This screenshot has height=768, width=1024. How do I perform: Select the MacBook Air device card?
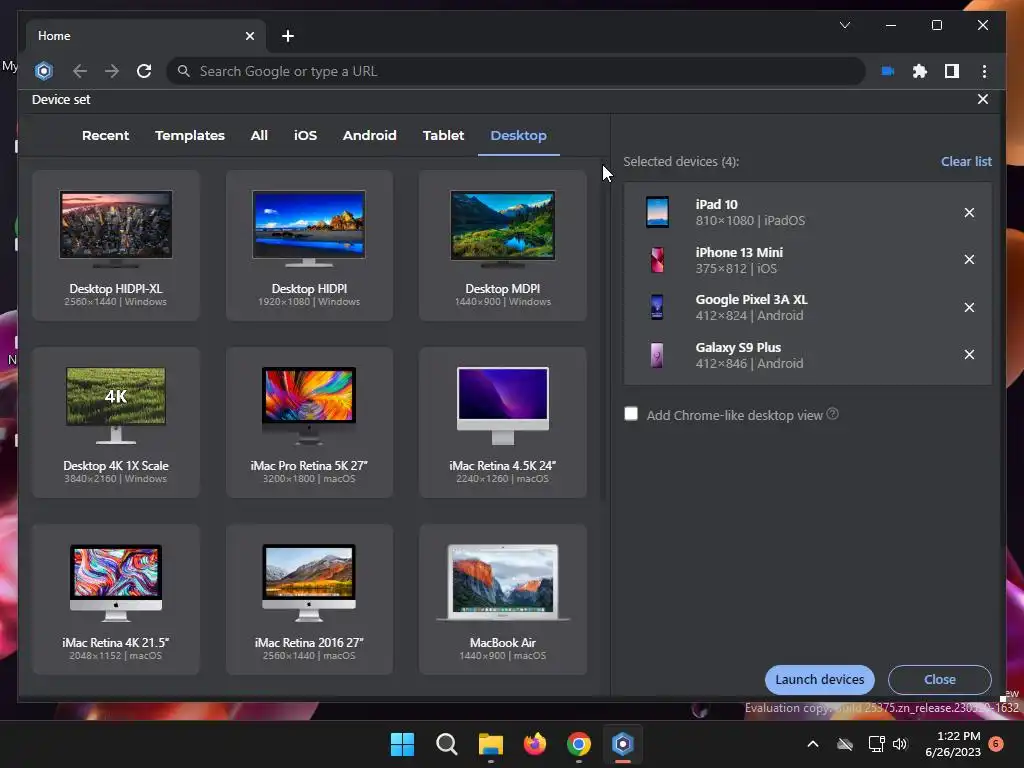(x=503, y=600)
